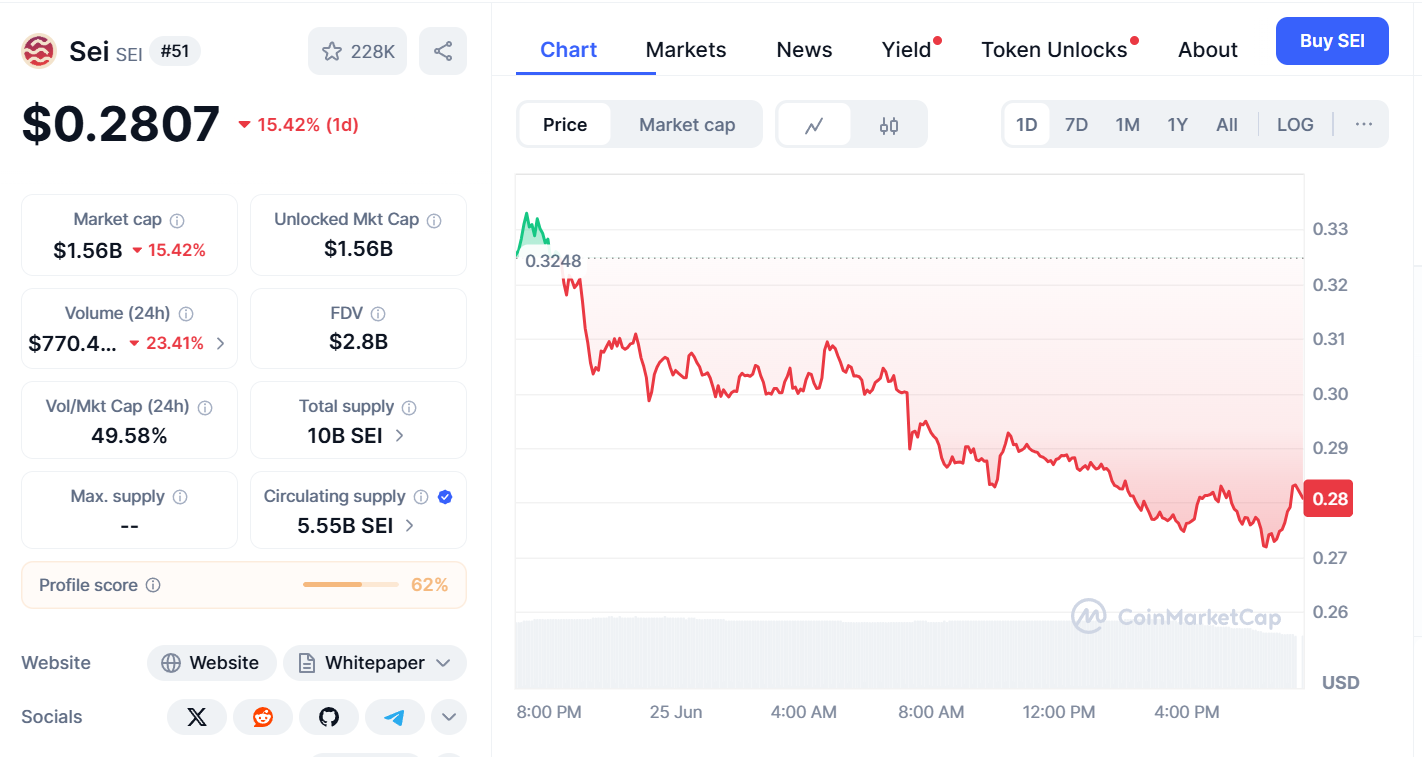
Task: Switch to the candlestick chart icon
Action: [x=889, y=125]
